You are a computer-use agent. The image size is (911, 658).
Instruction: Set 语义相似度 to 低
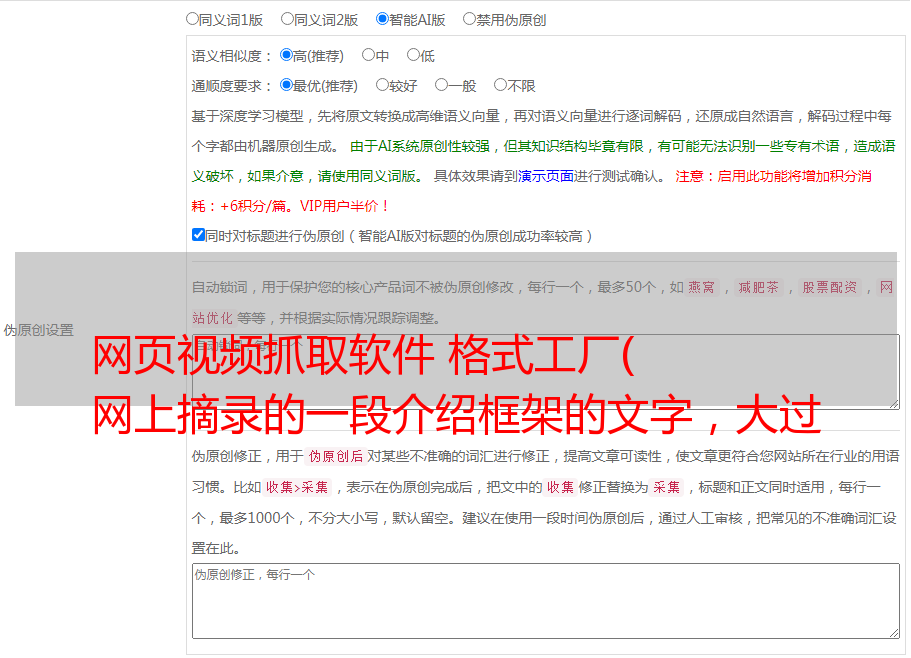pyautogui.click(x=413, y=55)
